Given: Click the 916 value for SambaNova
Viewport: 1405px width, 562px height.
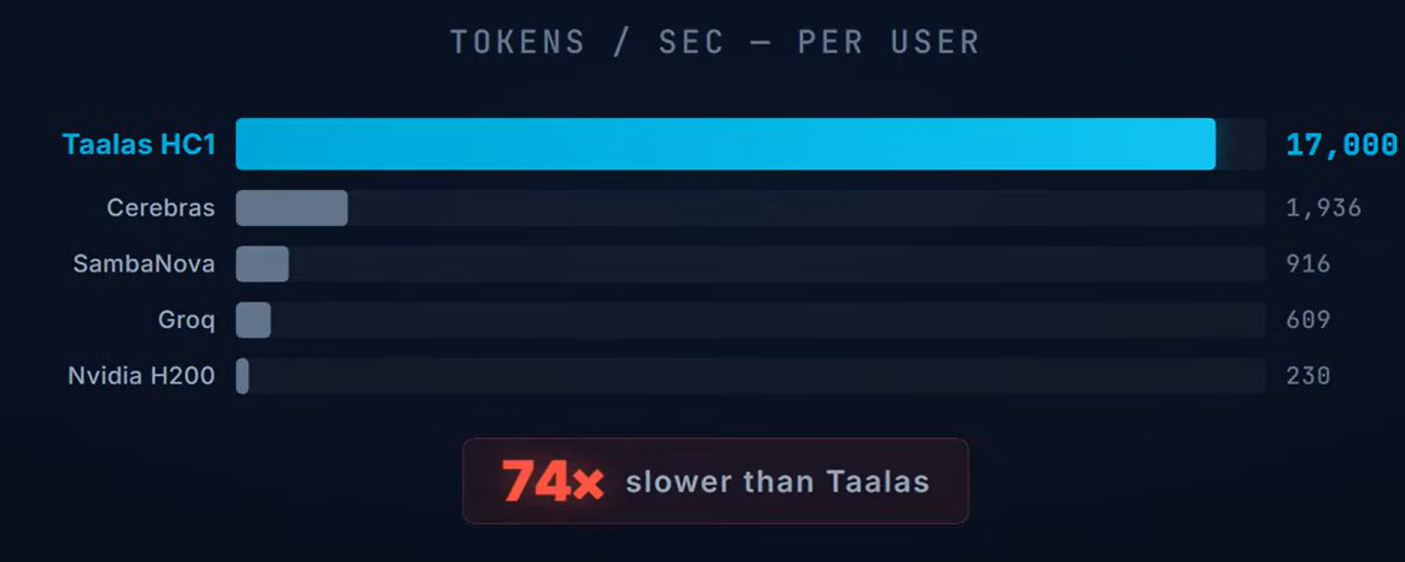Looking at the screenshot, I should tap(1308, 264).
